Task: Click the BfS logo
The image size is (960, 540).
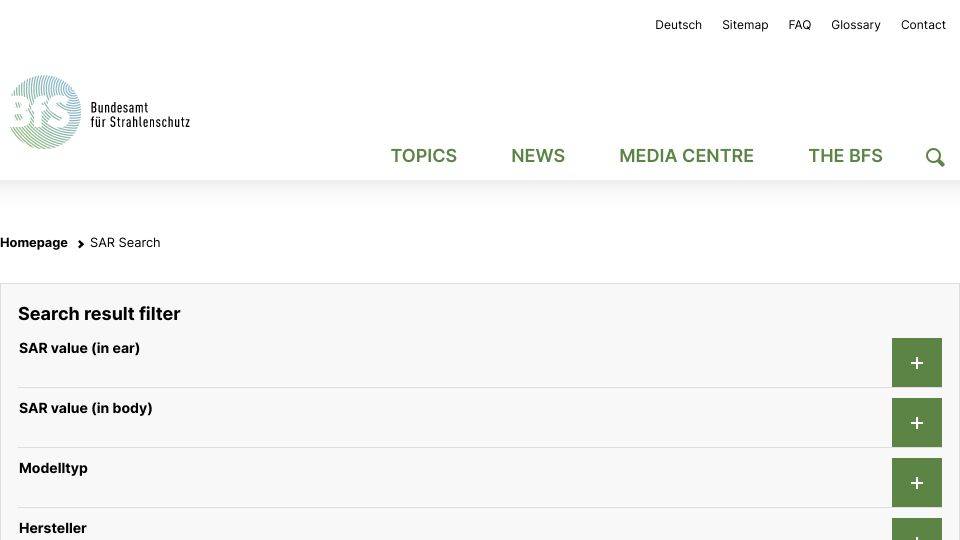Action: (45, 112)
